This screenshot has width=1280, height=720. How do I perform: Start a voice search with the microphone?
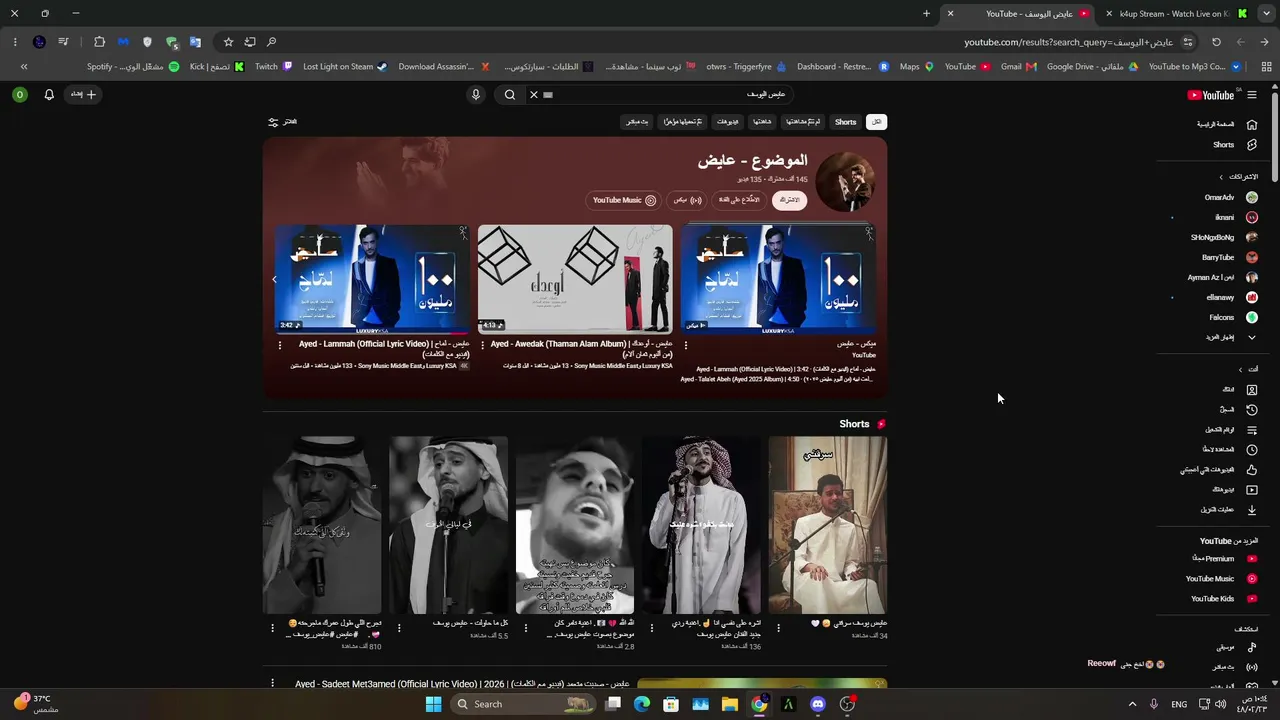point(476,95)
